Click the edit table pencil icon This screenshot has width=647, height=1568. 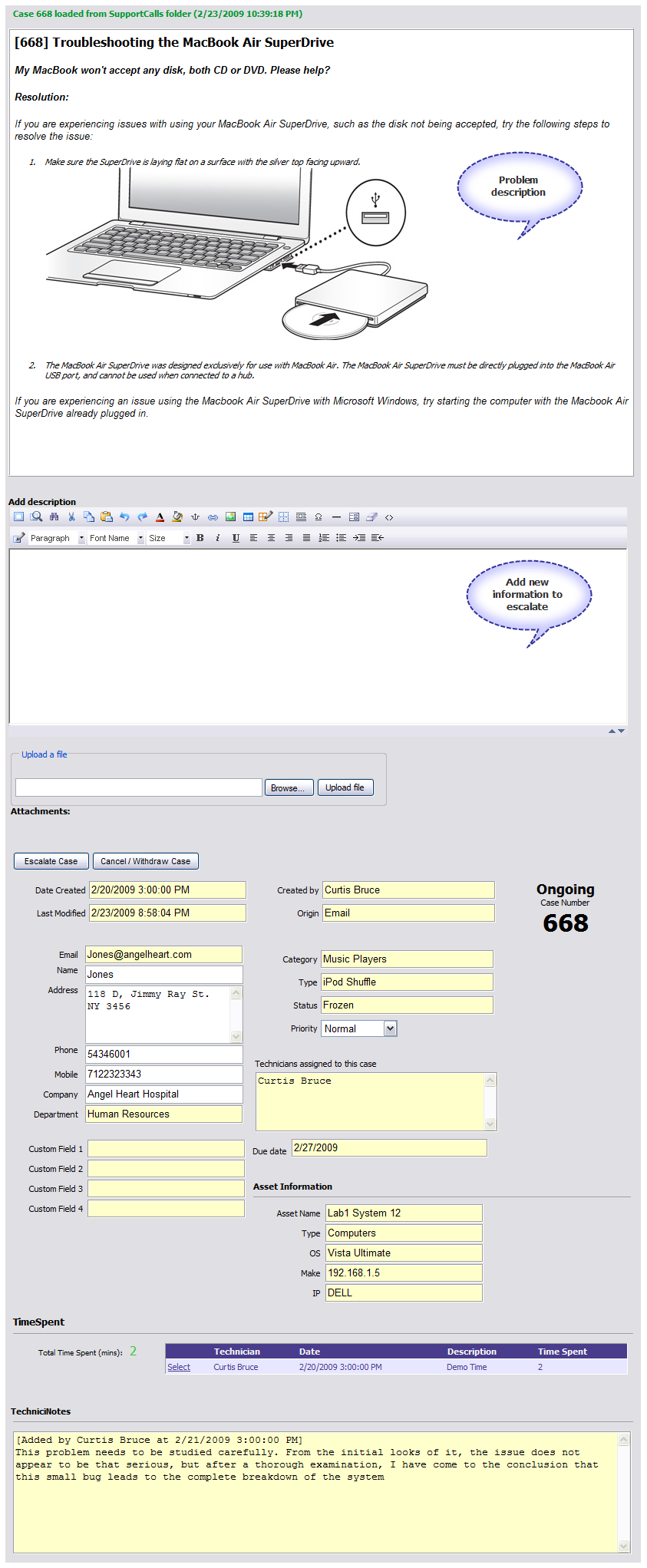266,517
